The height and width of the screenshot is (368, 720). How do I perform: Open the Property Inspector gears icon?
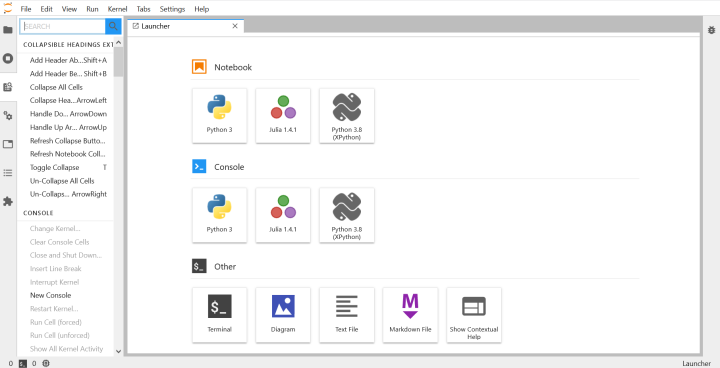(x=8, y=115)
